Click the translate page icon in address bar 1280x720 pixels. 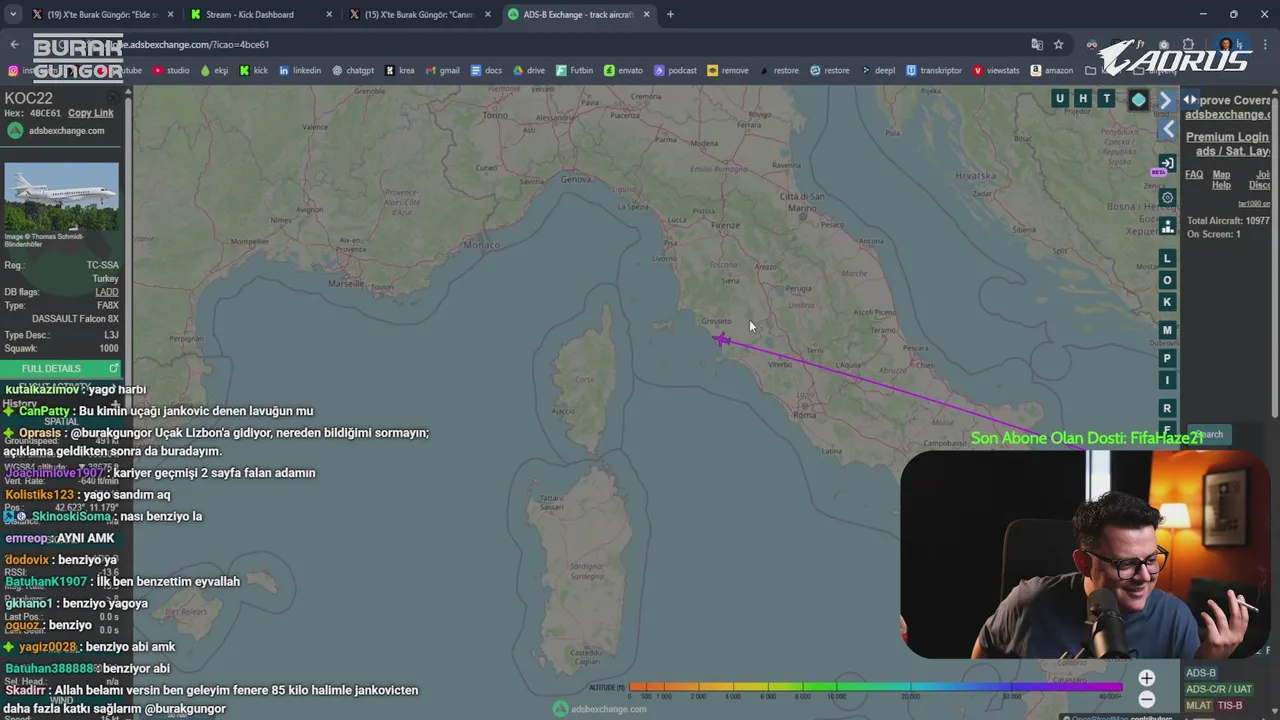[1037, 44]
